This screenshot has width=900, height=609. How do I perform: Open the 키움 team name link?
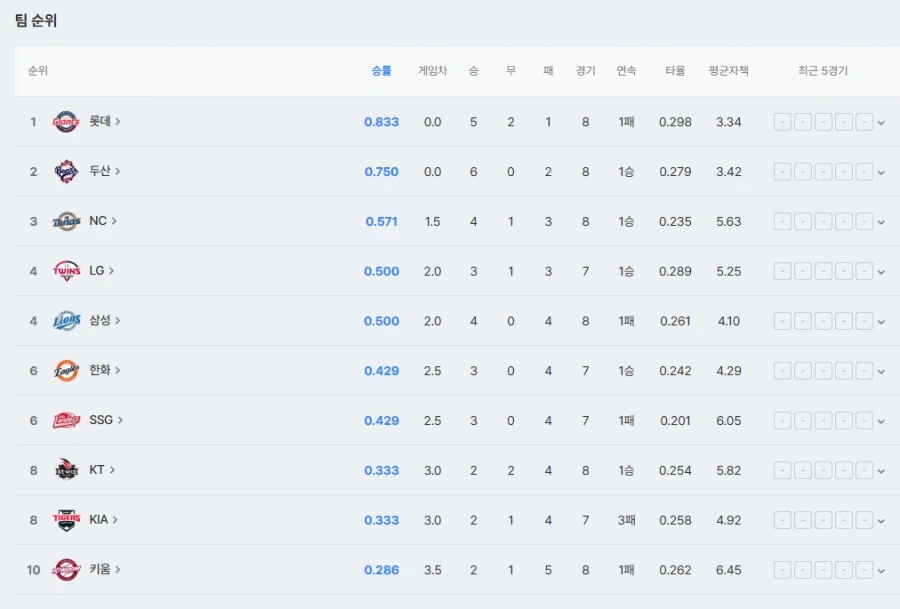pos(104,570)
